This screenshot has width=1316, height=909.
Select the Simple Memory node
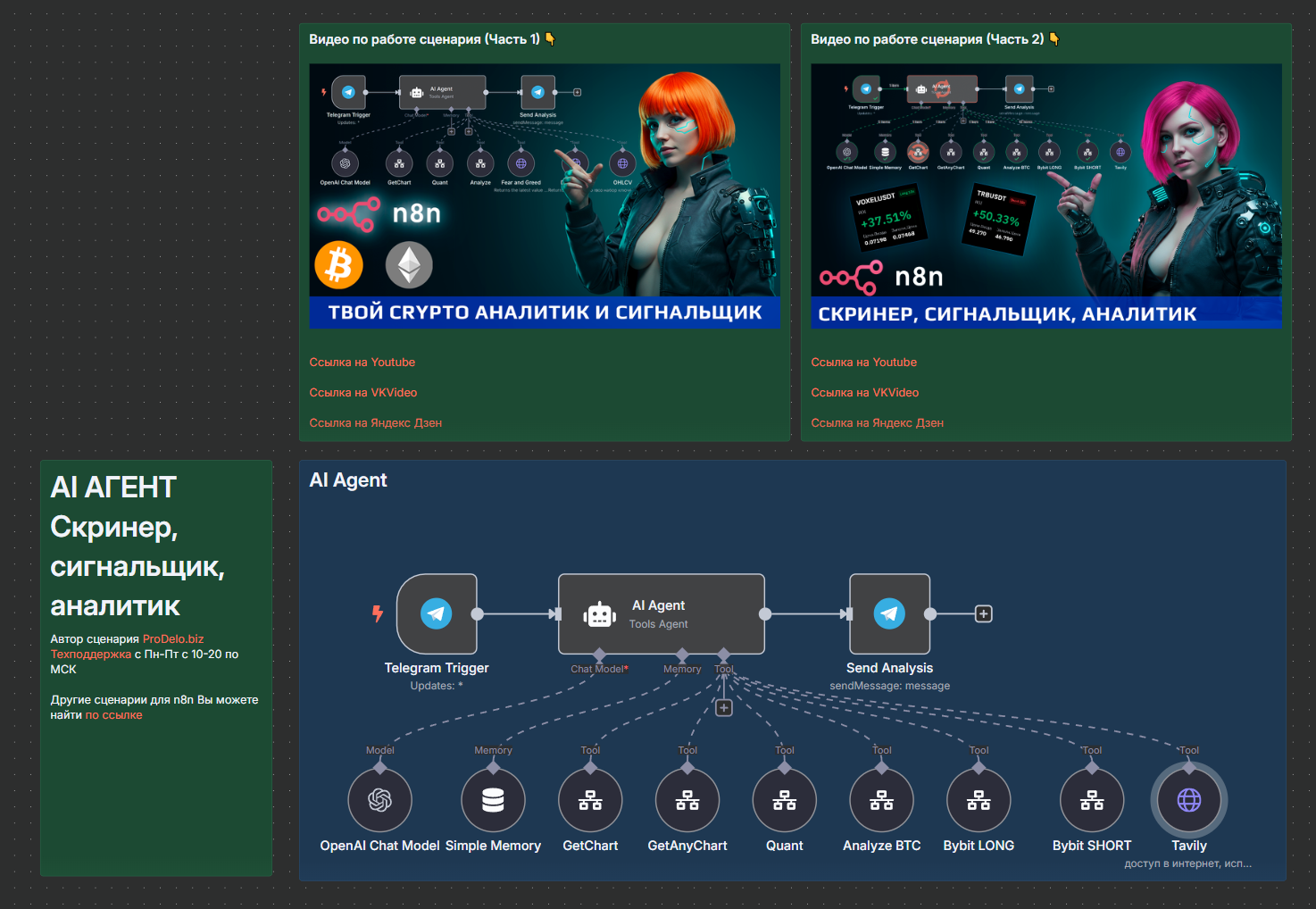point(493,800)
